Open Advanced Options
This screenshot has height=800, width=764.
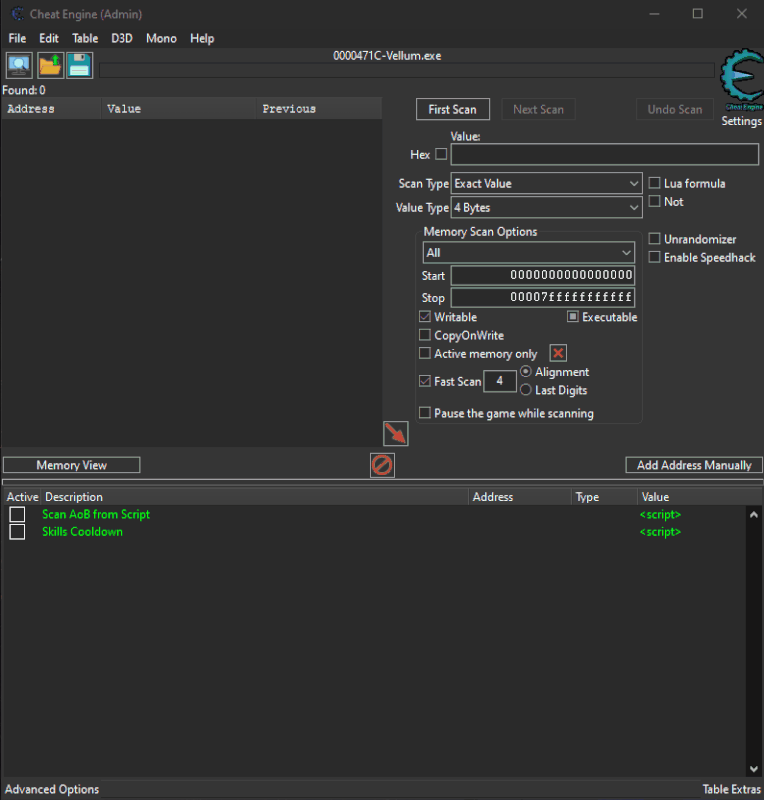click(x=52, y=789)
